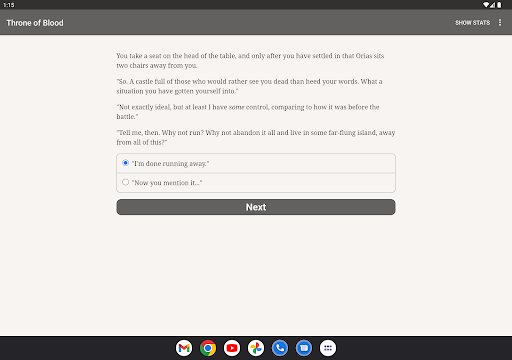The width and height of the screenshot is (512, 360).
Task: Tap the Next button
Action: [256, 207]
